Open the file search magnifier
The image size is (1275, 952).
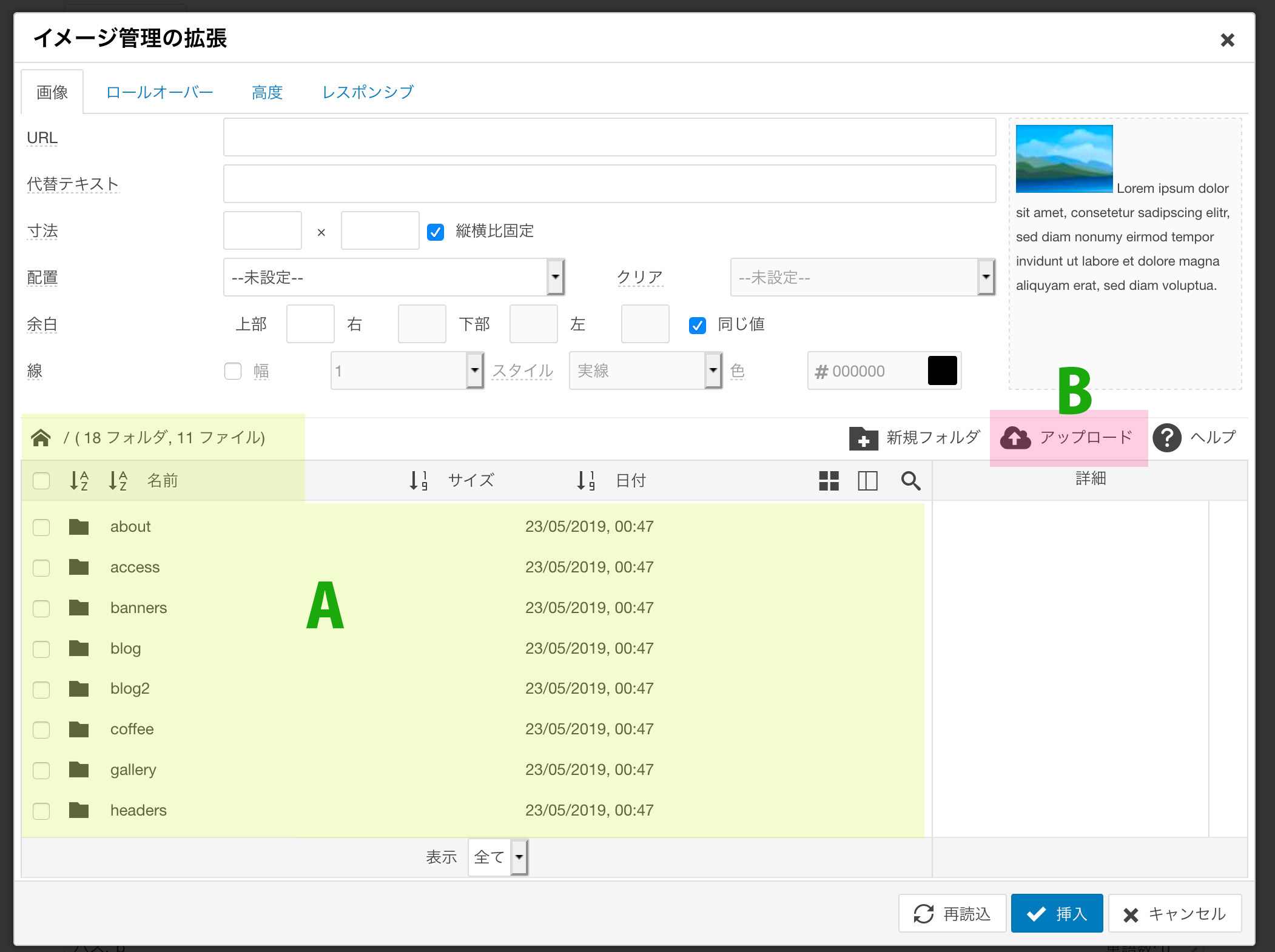coord(910,481)
